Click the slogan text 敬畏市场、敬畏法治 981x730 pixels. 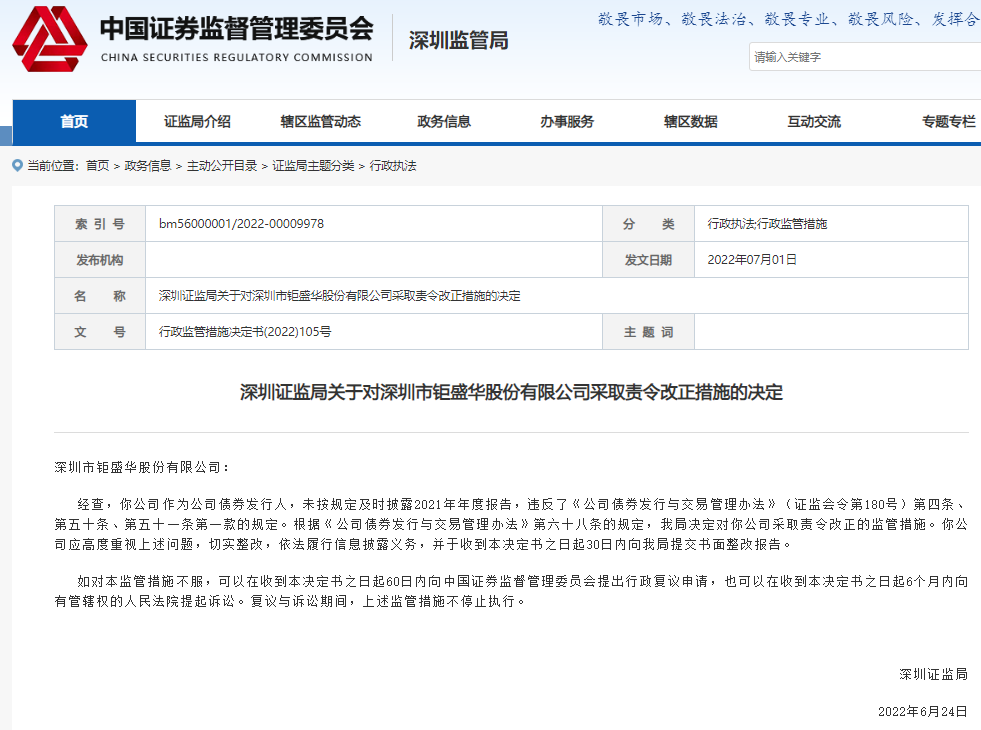(x=673, y=19)
